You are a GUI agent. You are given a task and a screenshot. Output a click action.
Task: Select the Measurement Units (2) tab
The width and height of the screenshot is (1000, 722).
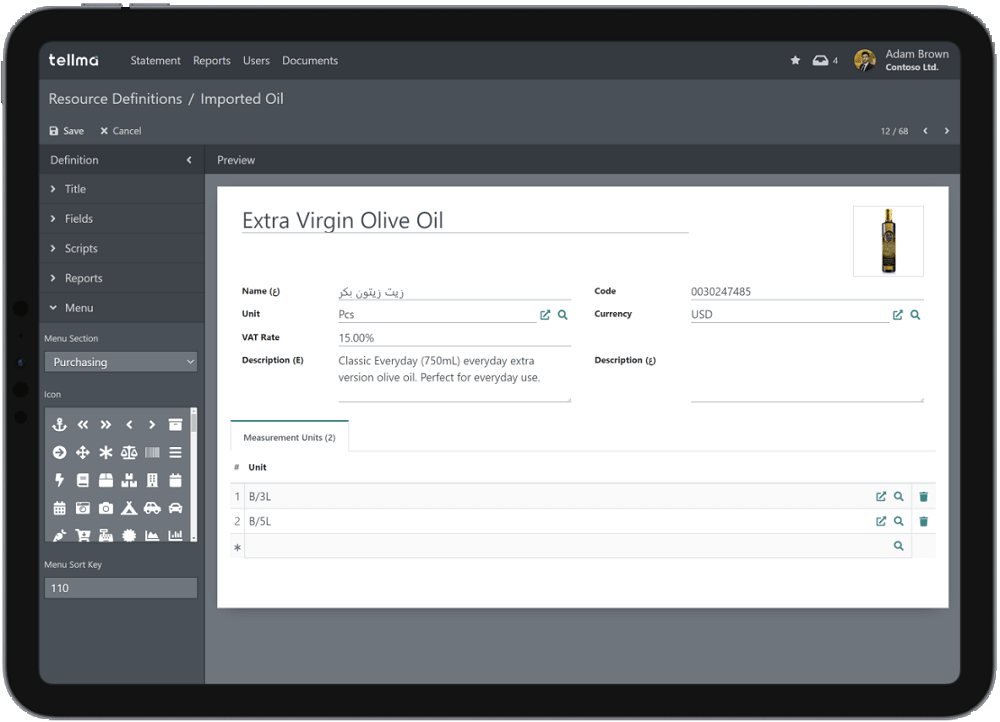tap(290, 438)
